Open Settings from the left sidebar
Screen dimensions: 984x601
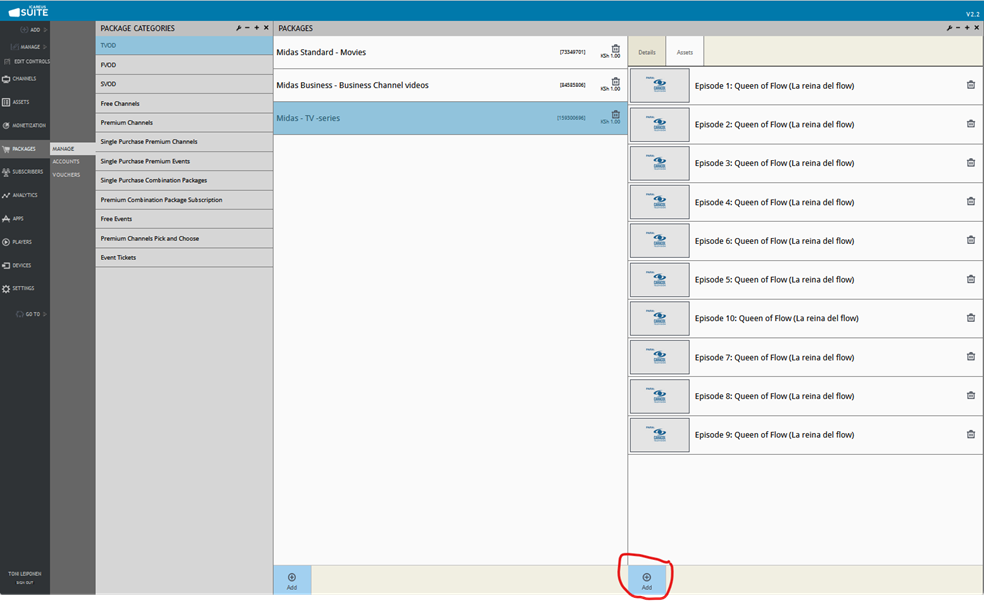click(22, 289)
